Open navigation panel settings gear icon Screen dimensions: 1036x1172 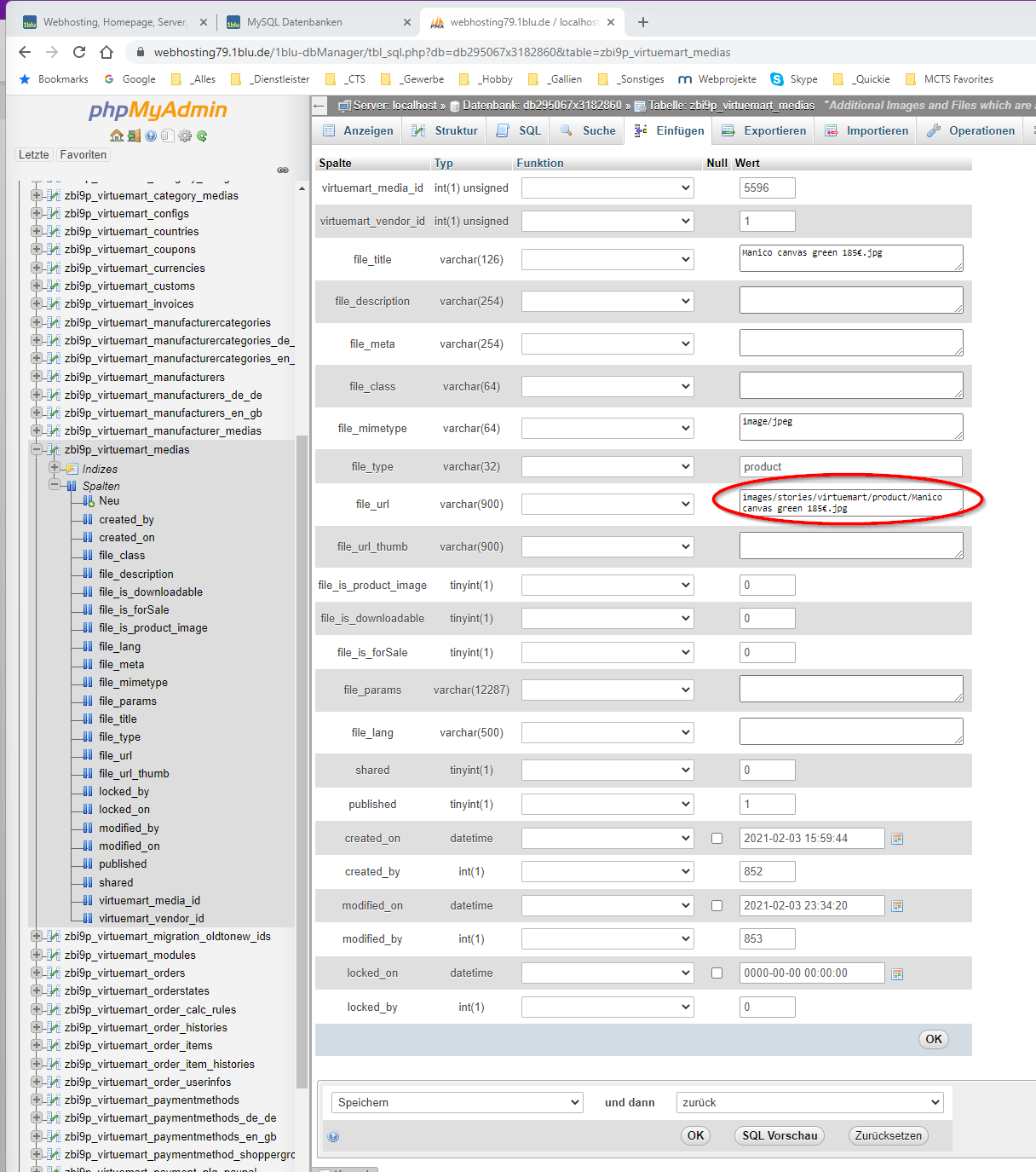click(x=185, y=136)
